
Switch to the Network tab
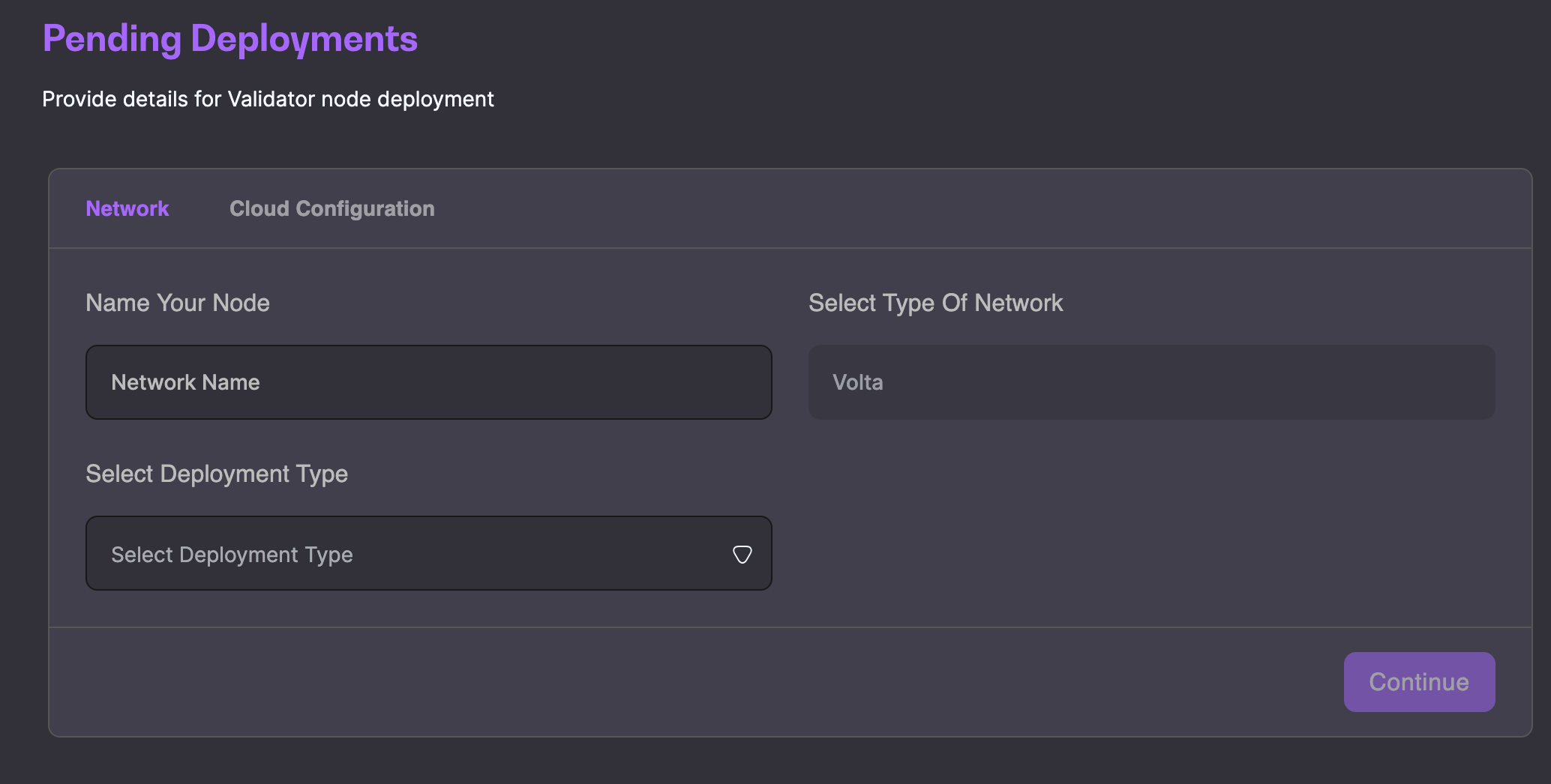(x=127, y=208)
